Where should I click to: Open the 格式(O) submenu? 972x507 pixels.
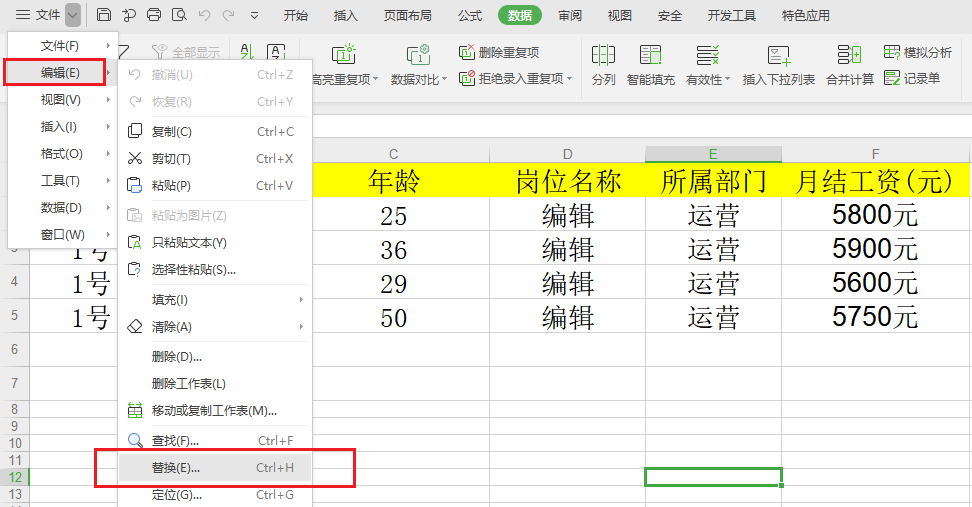tap(62, 154)
